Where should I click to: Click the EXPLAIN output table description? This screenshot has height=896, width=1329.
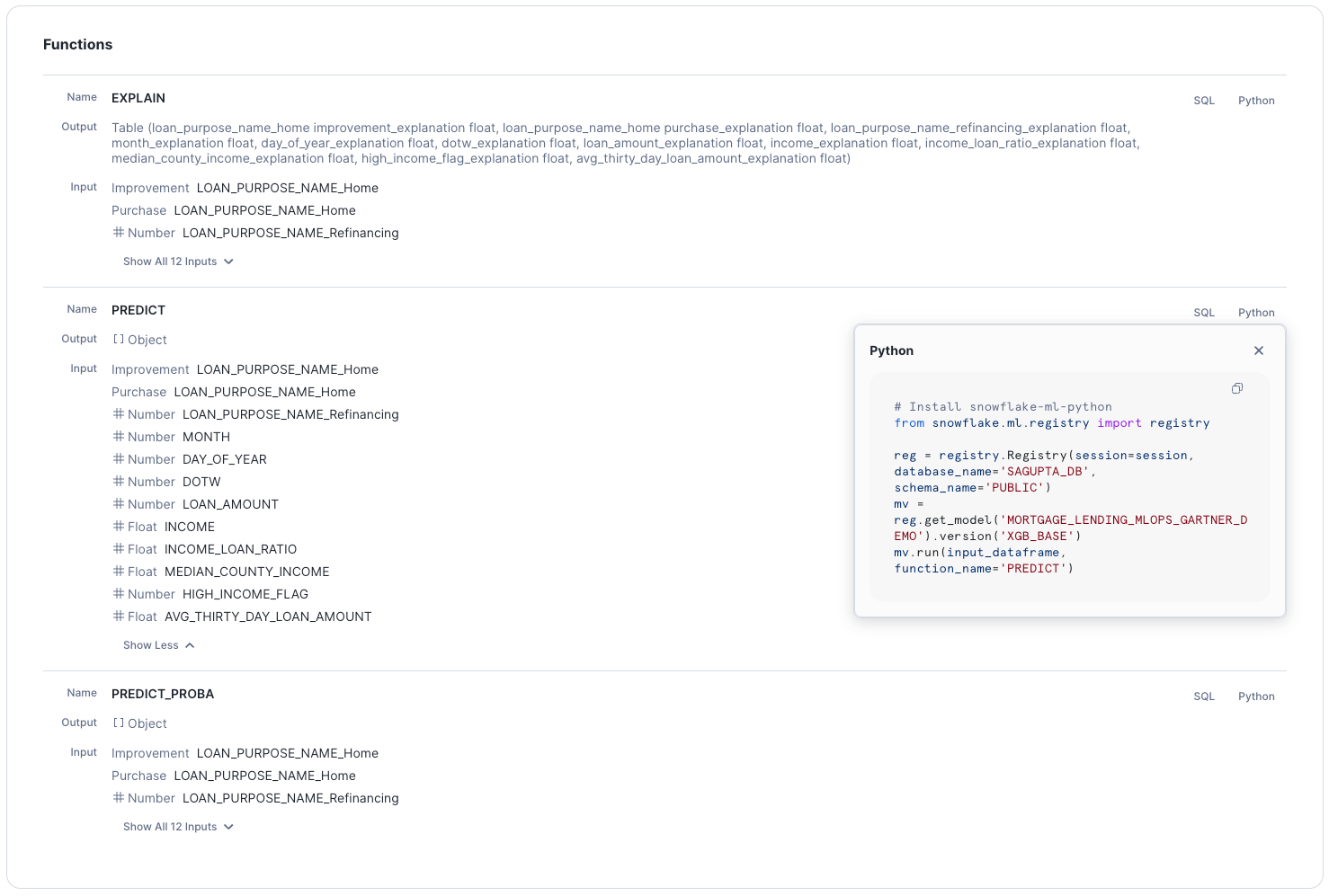[x=626, y=143]
